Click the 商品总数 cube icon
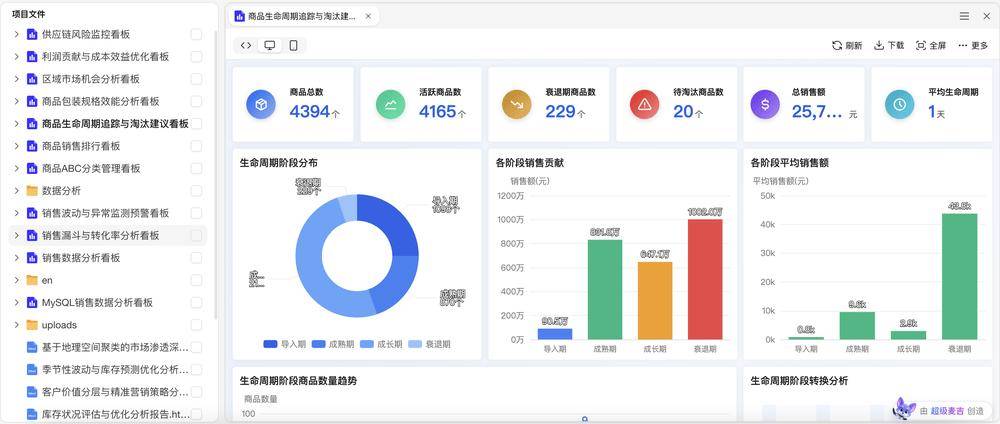The height and width of the screenshot is (424, 1000). pyautogui.click(x=261, y=103)
